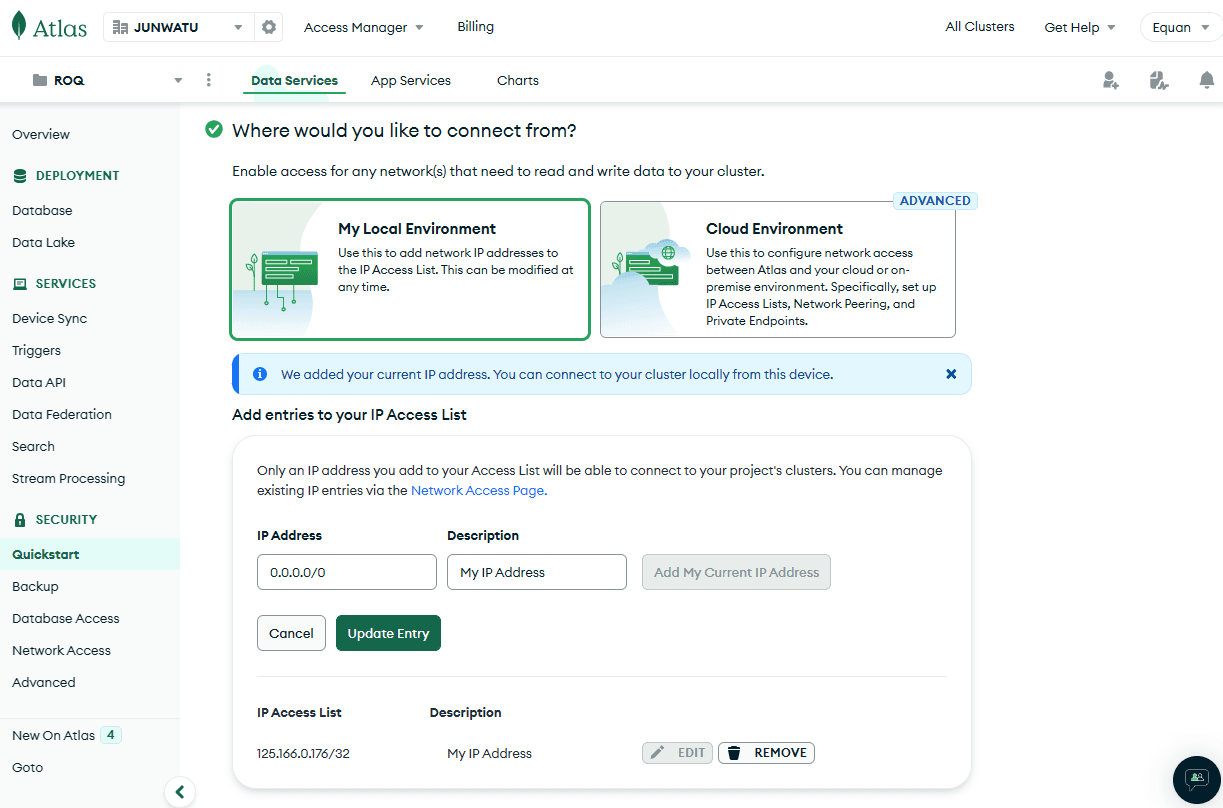Select the My Local Environment card
Viewport: 1223px width, 808px height.
pyautogui.click(x=410, y=270)
